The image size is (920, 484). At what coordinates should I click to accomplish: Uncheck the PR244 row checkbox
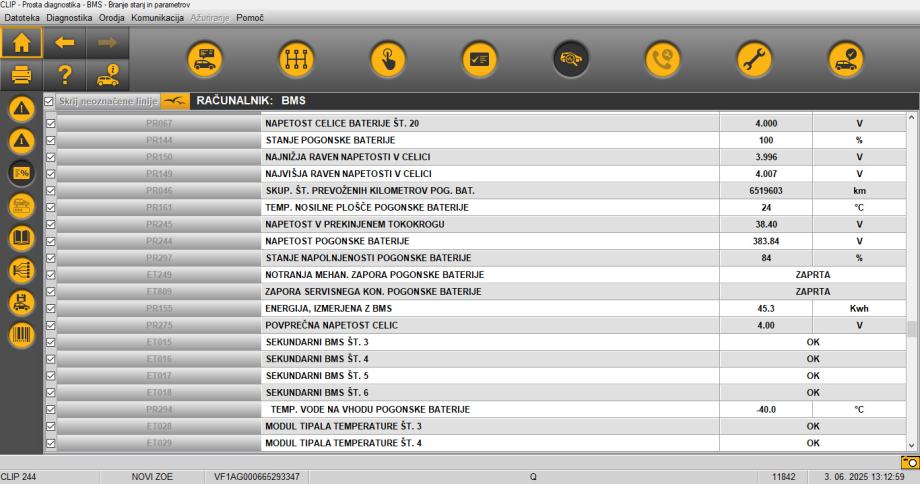click(50, 241)
